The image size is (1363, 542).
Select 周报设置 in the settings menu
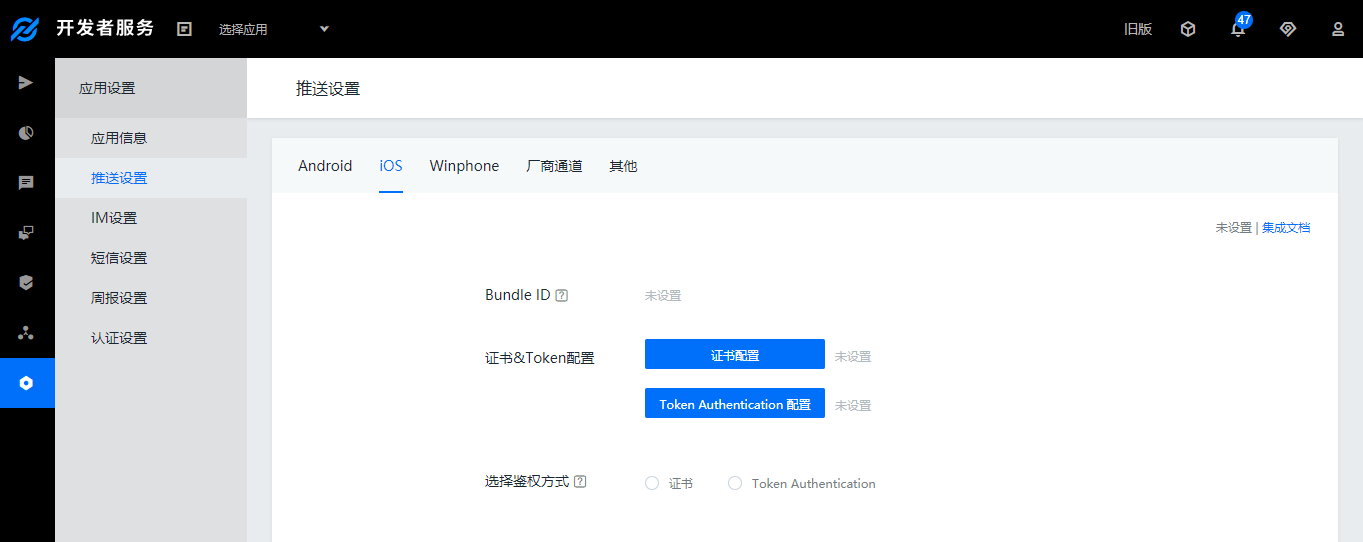(119, 298)
